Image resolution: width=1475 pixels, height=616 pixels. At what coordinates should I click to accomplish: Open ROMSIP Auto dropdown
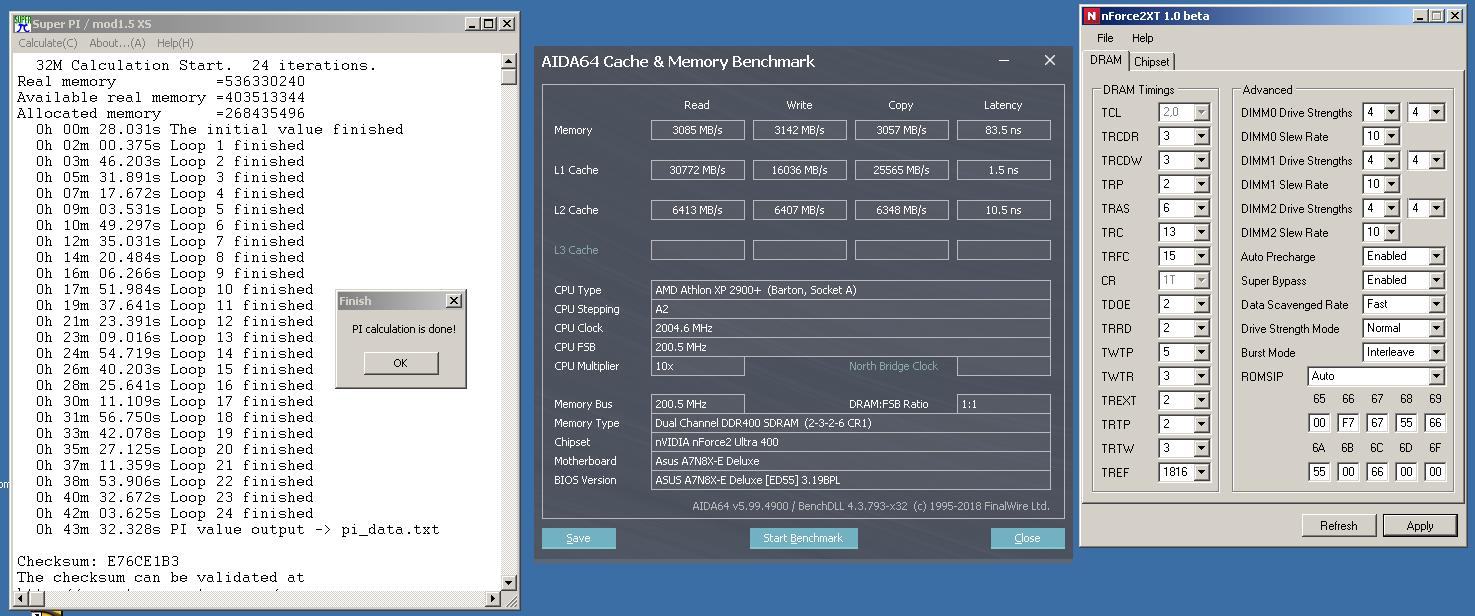(1436, 376)
